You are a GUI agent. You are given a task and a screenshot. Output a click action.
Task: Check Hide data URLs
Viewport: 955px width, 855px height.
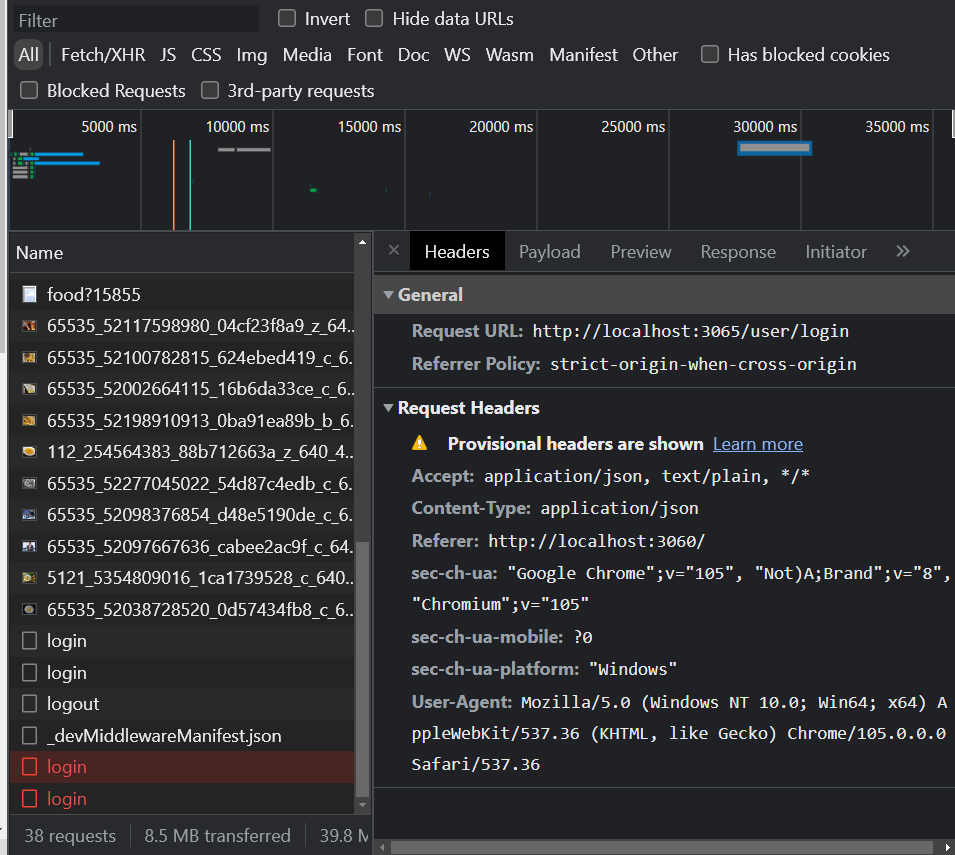(x=374, y=18)
